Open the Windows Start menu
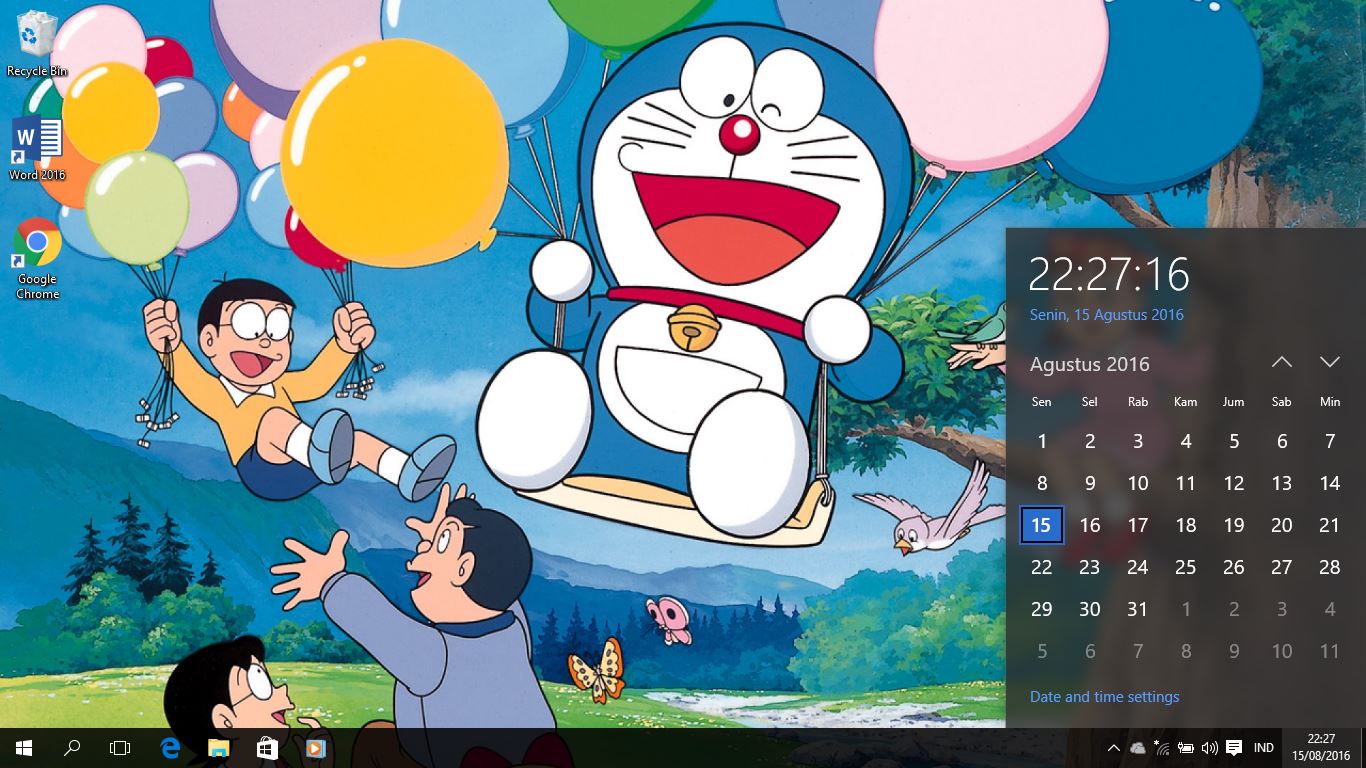The height and width of the screenshot is (768, 1366). 24,748
